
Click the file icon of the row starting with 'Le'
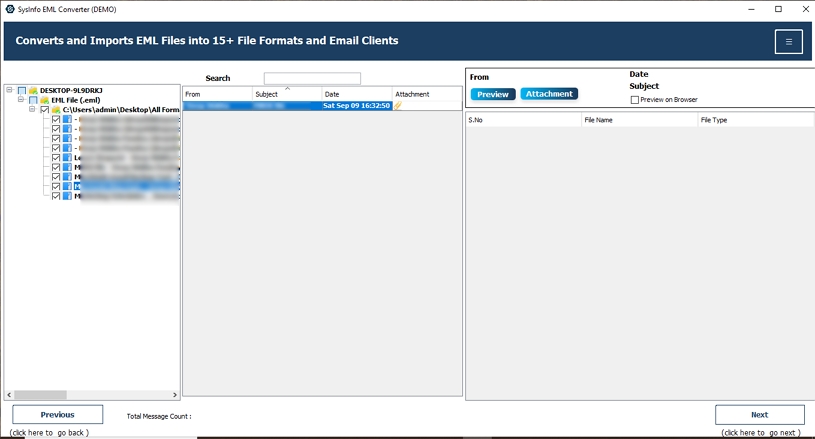tap(67, 157)
